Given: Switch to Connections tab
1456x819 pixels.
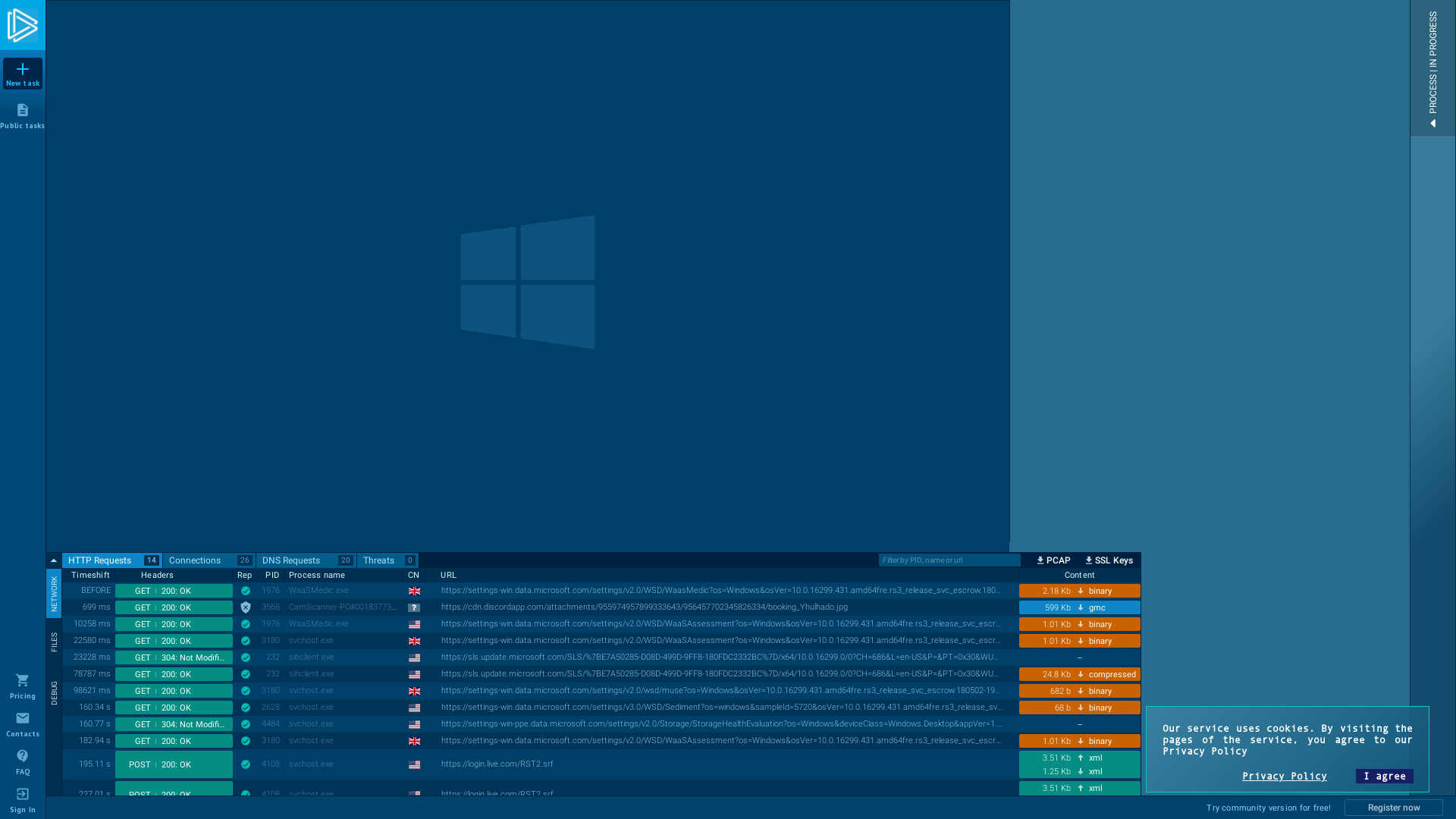Looking at the screenshot, I should [209, 560].
